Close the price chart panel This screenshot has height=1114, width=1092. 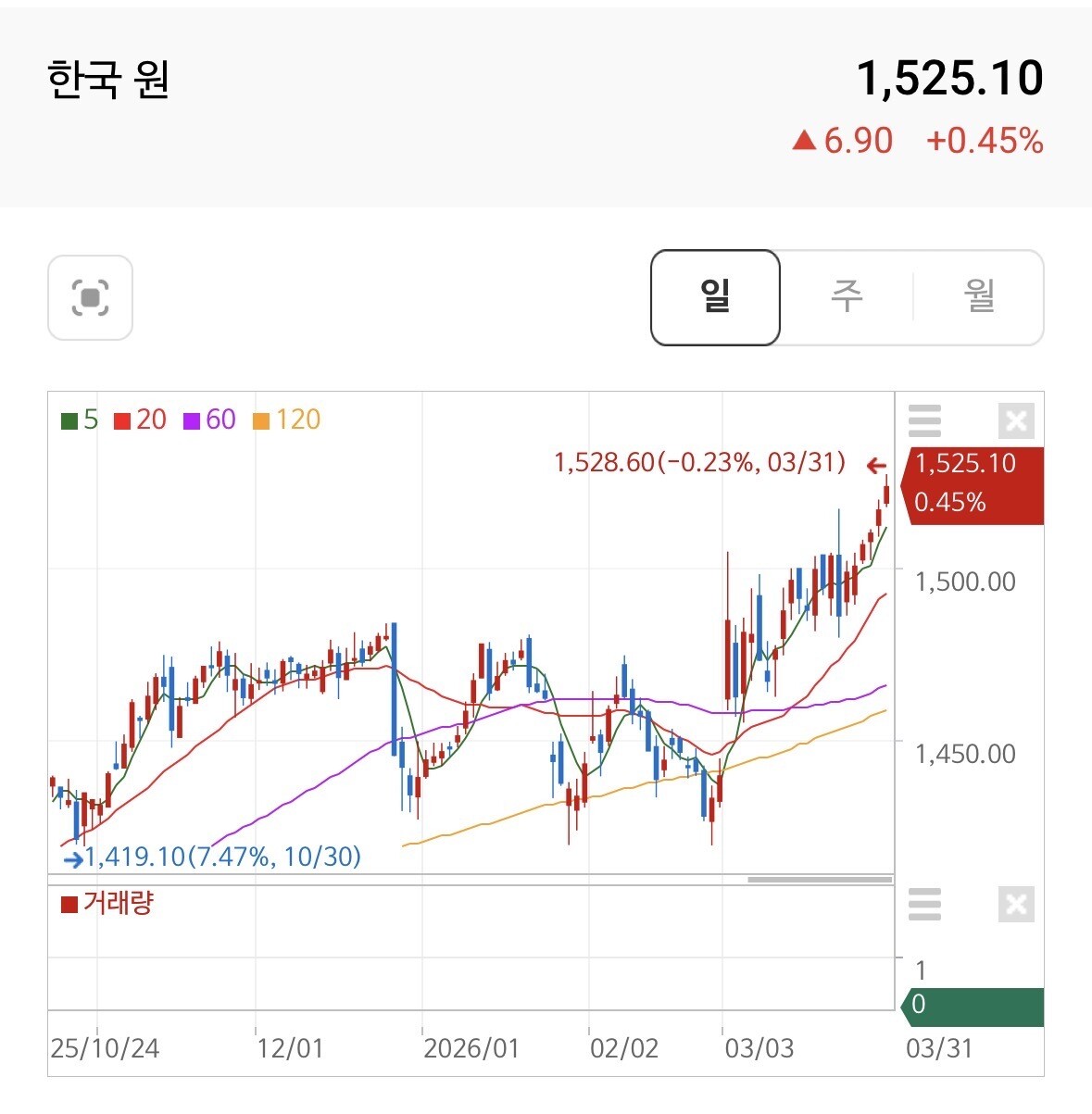click(1016, 420)
